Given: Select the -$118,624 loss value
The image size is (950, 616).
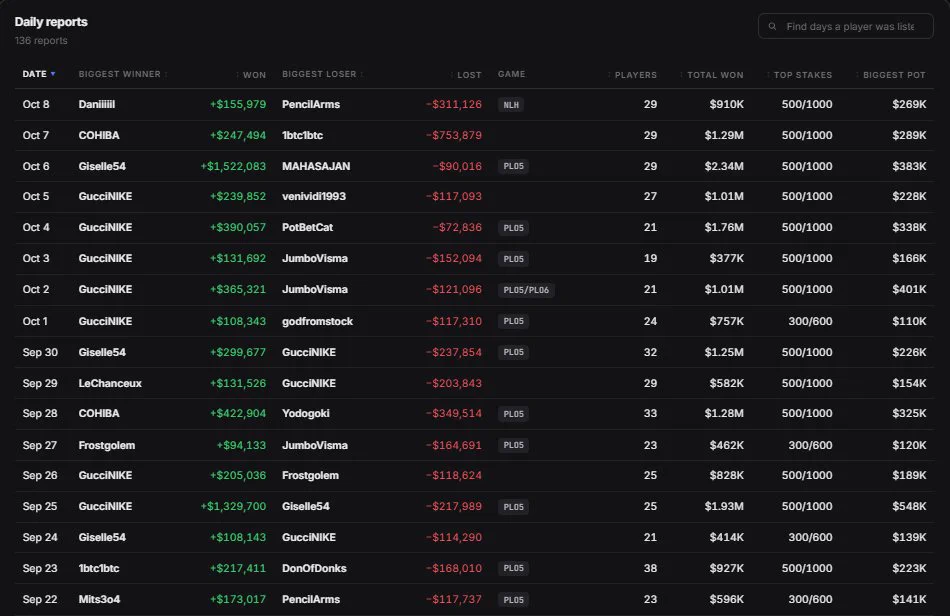Looking at the screenshot, I should click(x=454, y=475).
